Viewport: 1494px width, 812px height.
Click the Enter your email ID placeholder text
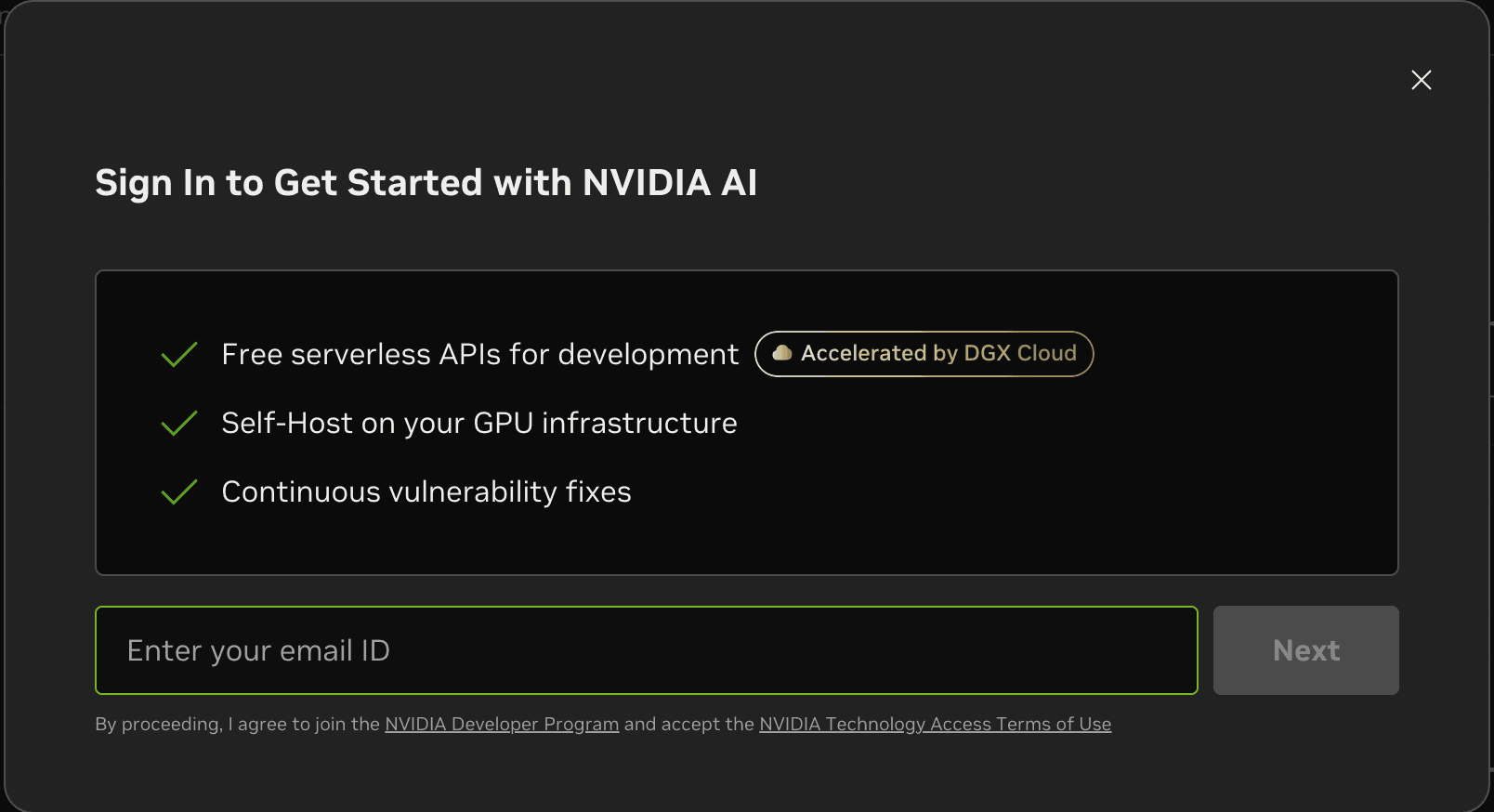pos(259,650)
